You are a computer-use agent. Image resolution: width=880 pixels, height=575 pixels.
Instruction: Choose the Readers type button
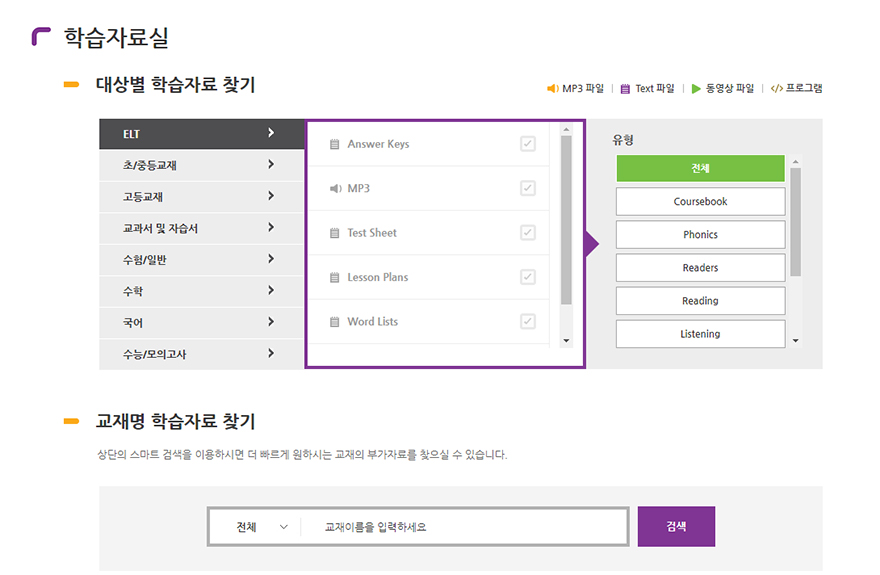point(700,268)
